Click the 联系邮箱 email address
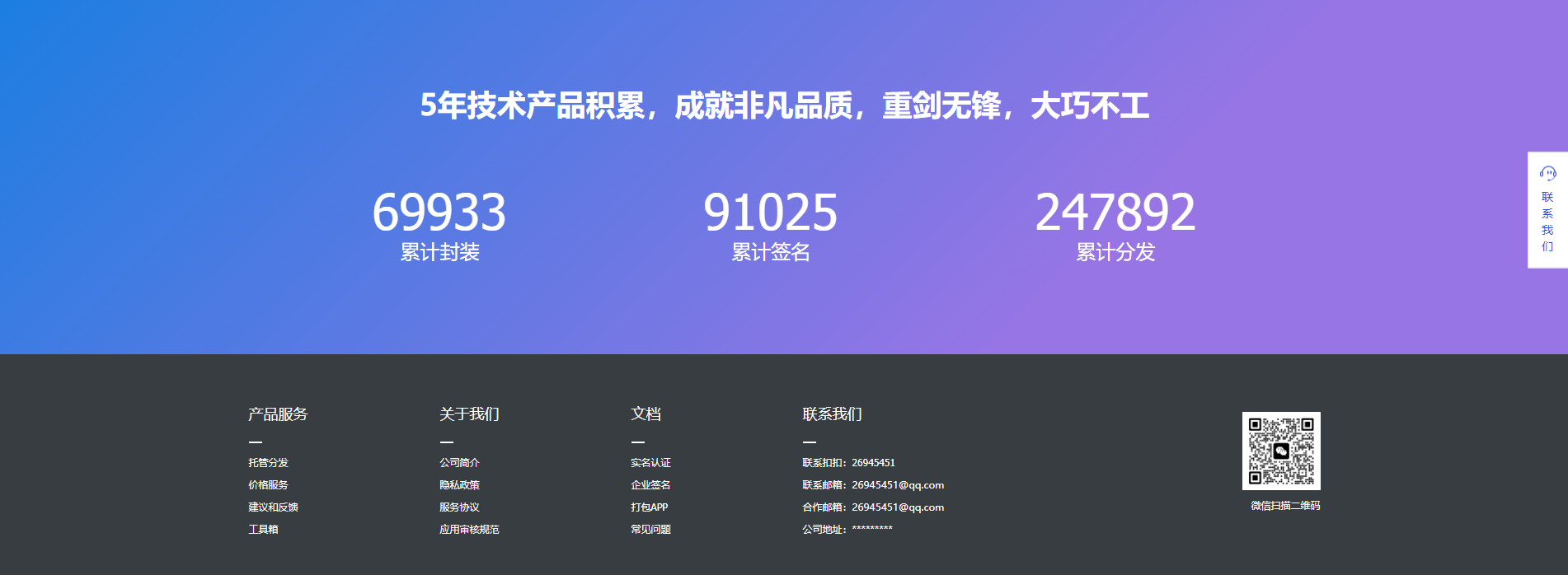This screenshot has width=1568, height=575. pos(897,485)
